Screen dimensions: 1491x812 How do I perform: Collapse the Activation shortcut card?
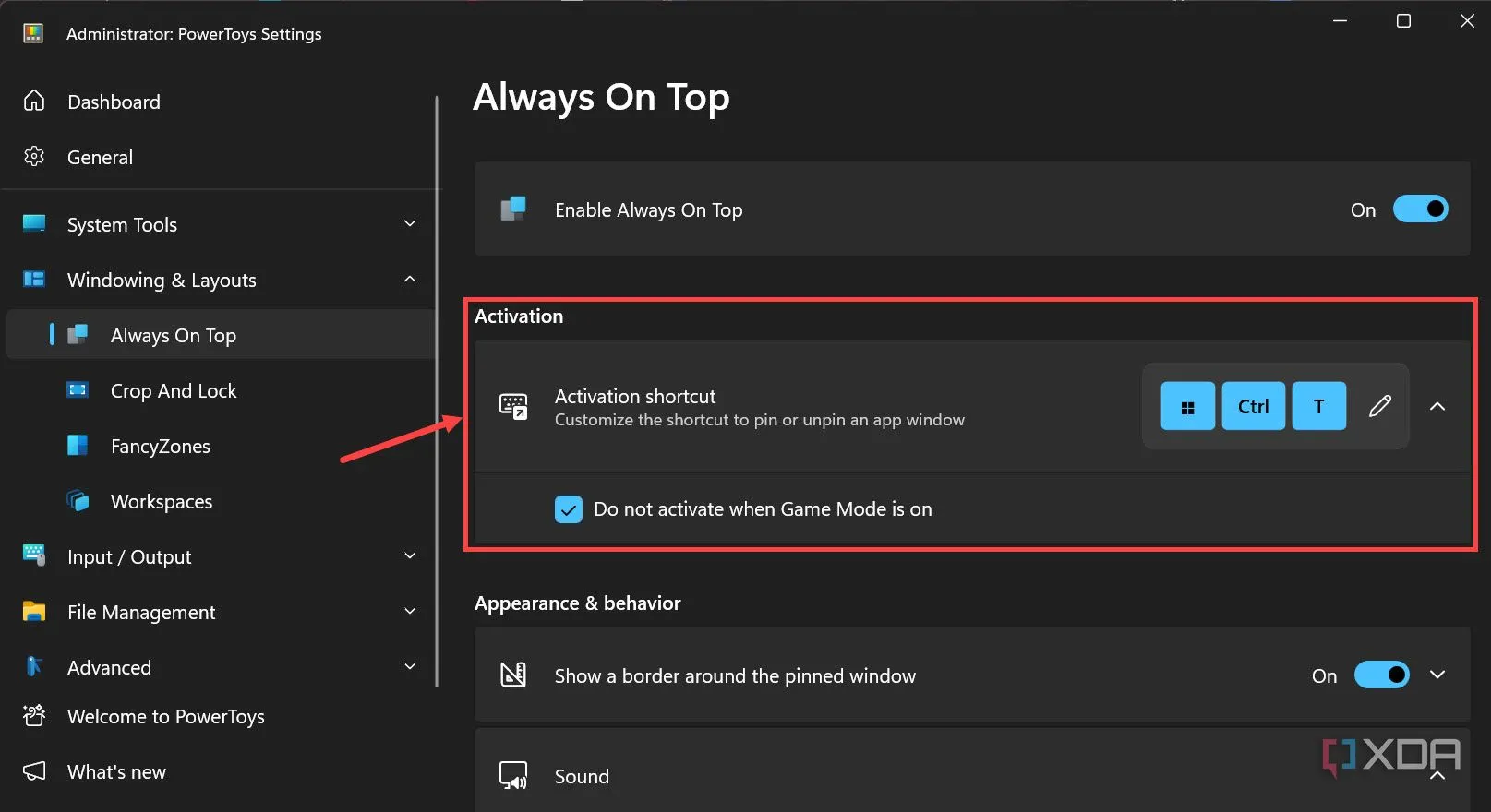[1437, 406]
